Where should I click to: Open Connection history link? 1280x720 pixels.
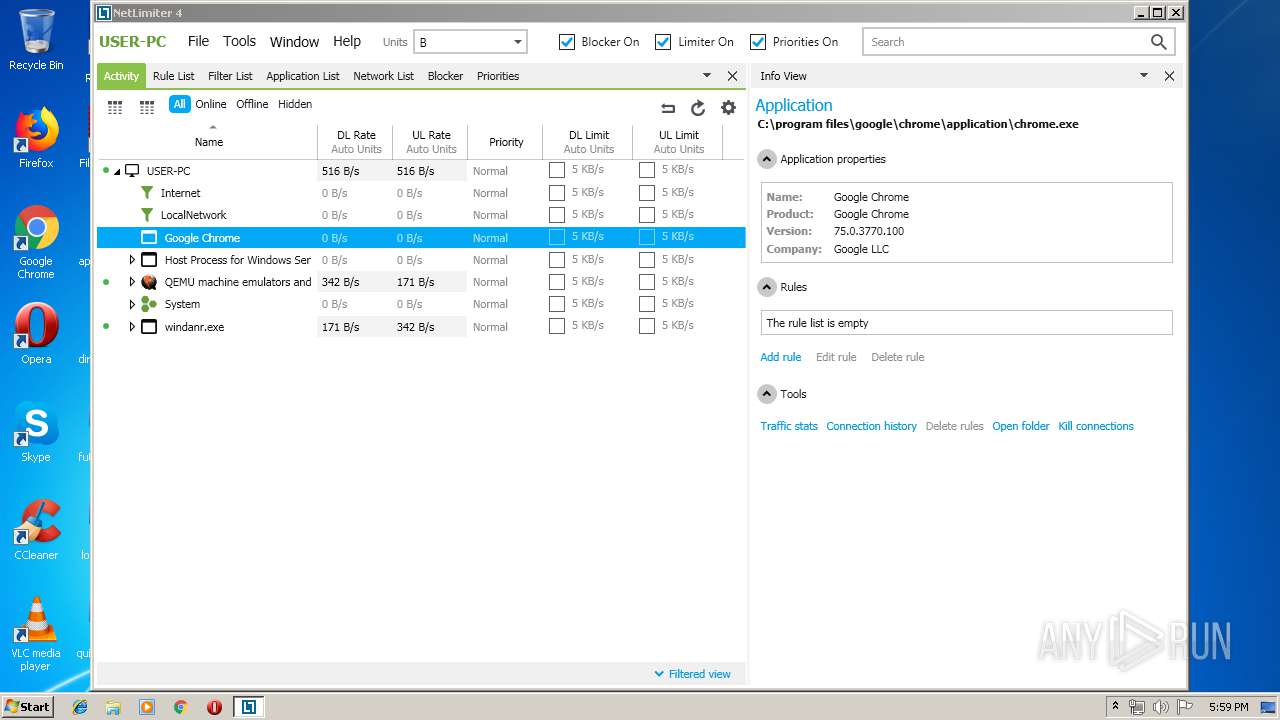pos(871,426)
